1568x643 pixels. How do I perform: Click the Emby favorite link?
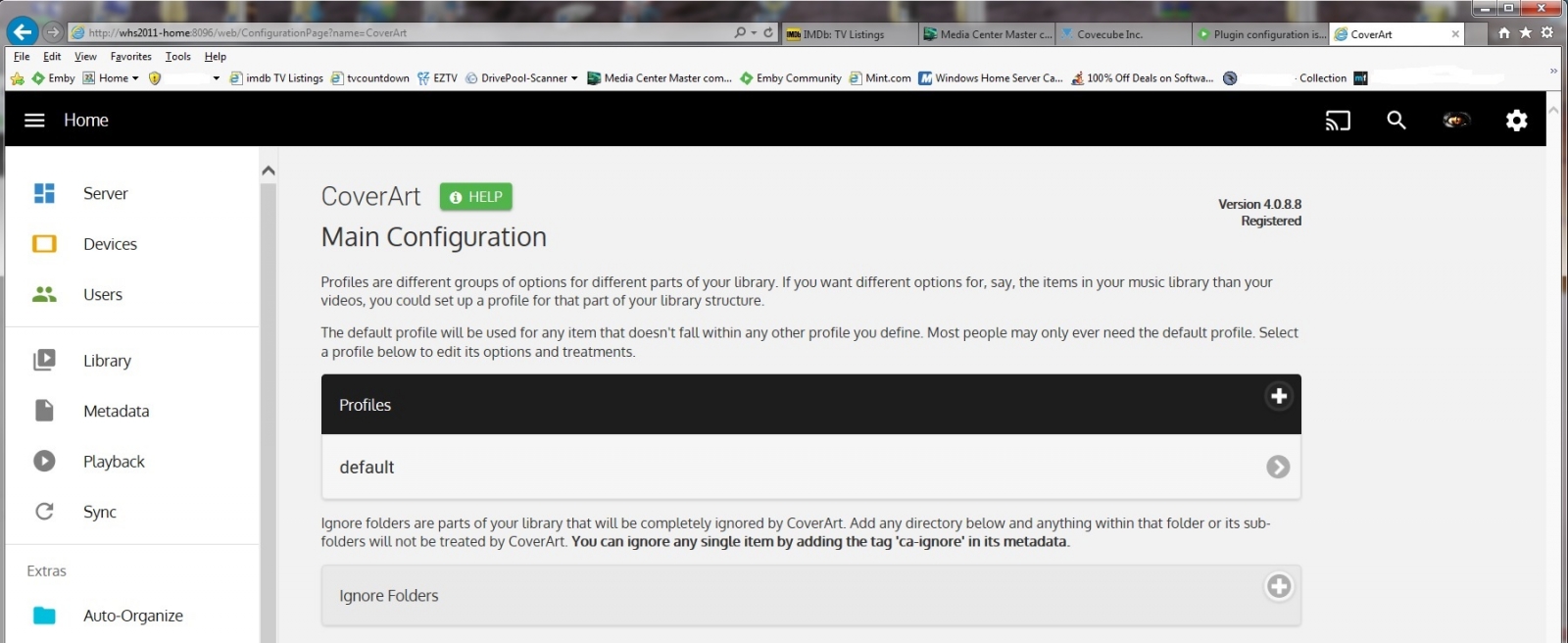(53, 78)
